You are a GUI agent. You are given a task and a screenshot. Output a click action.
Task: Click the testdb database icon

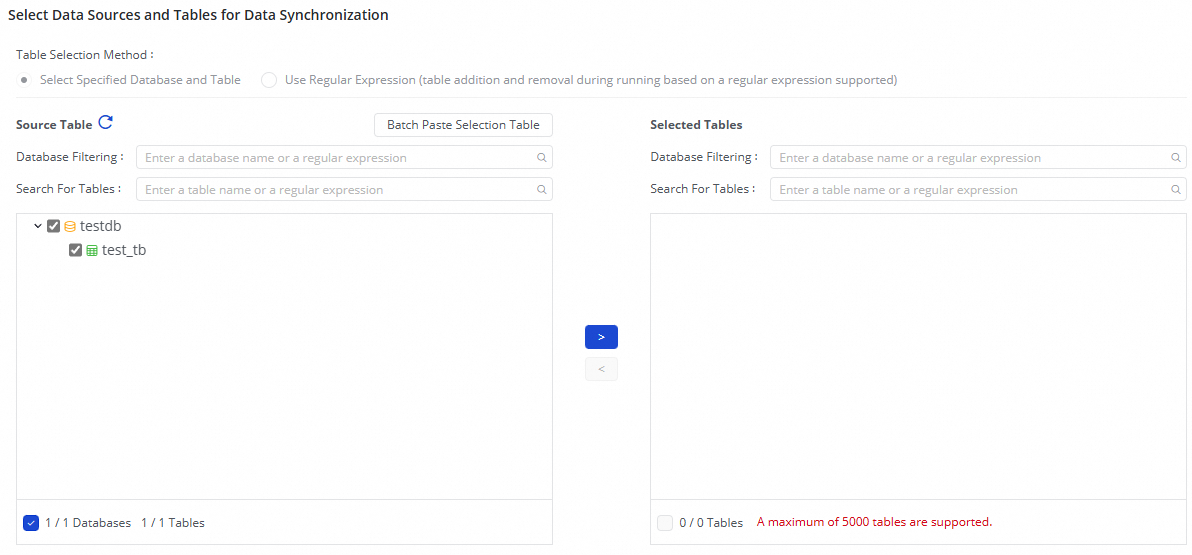point(70,227)
